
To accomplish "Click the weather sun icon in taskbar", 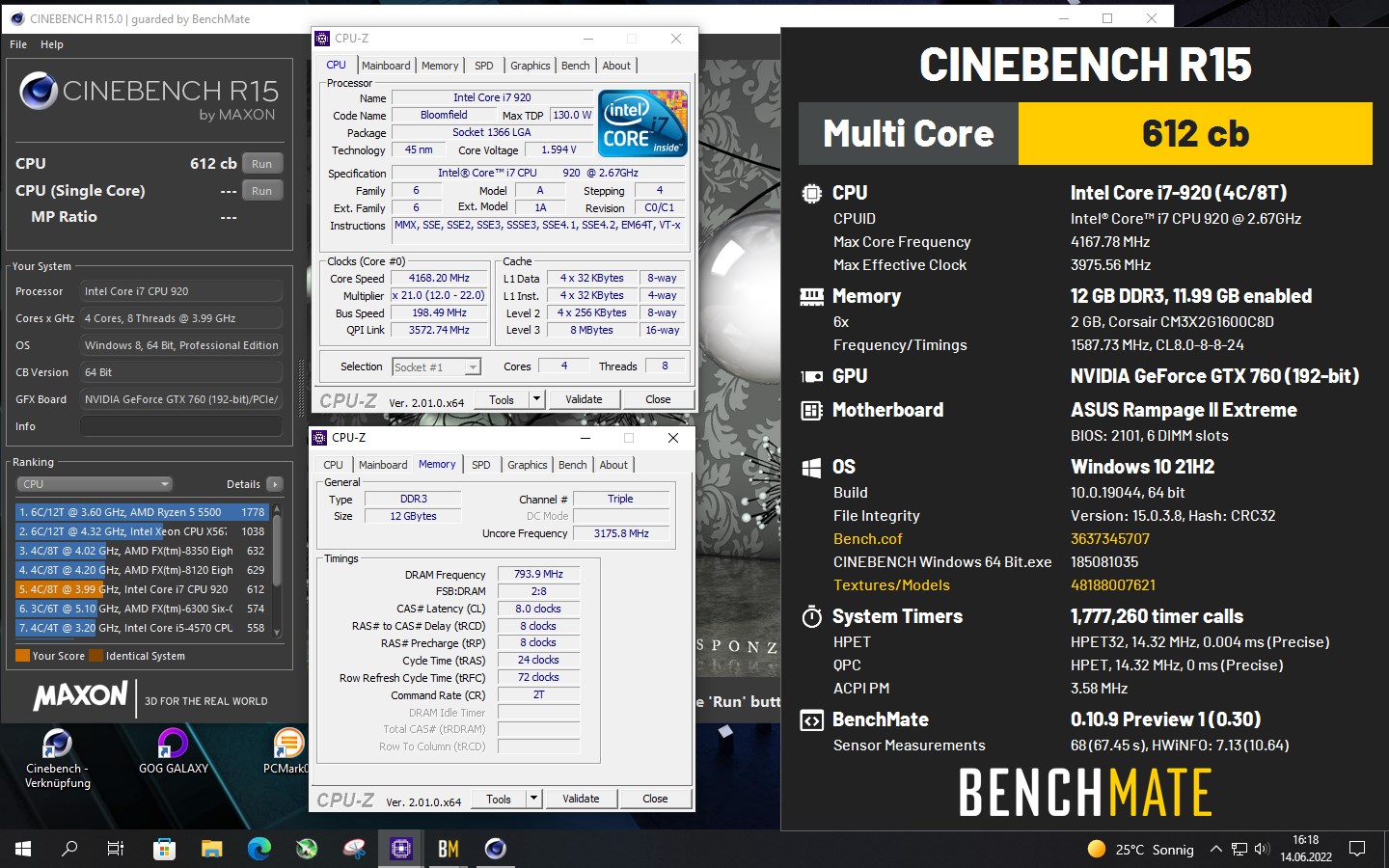I will coord(1096,850).
